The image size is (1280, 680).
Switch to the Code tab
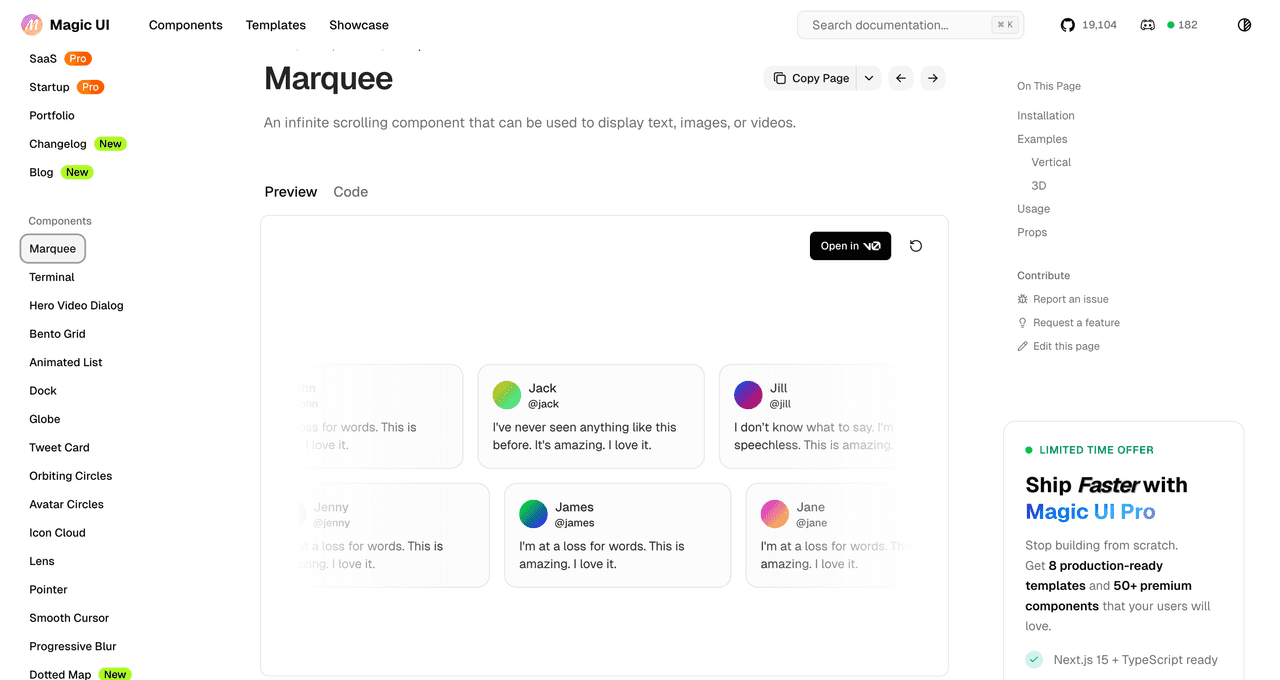(350, 192)
